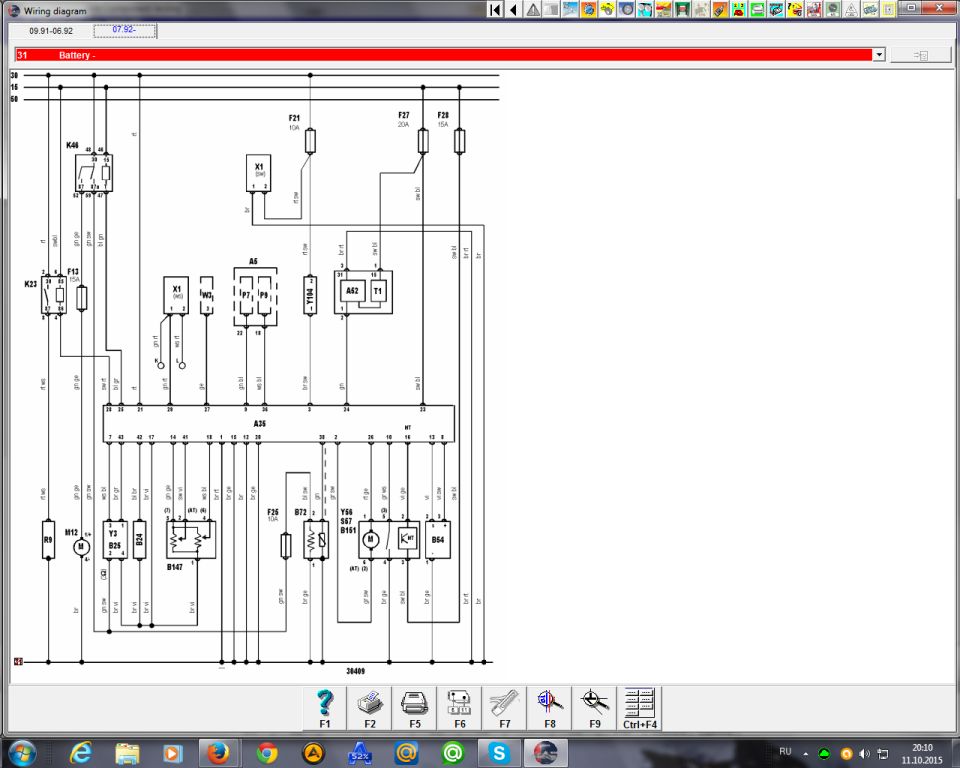Expand the Battery diagram dropdown arrow
The image size is (960, 768).
[x=879, y=55]
